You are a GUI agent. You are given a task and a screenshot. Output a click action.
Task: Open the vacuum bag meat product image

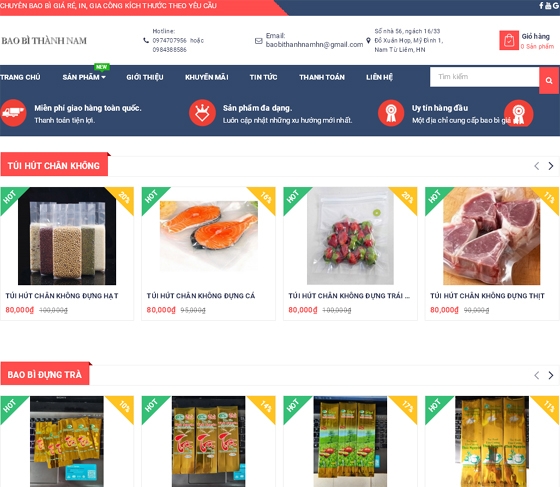[x=492, y=236]
